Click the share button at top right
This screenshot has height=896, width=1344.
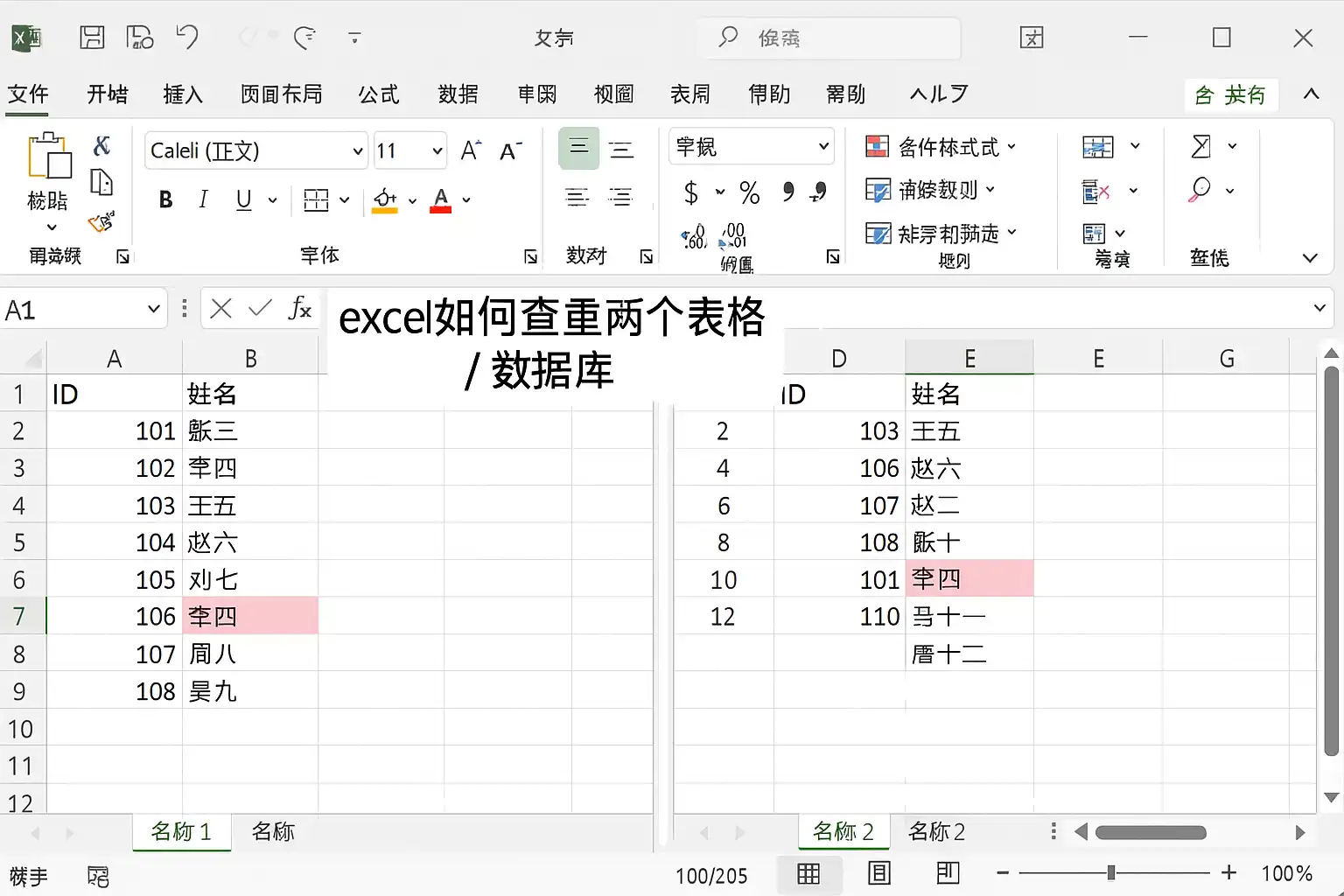(x=1231, y=94)
